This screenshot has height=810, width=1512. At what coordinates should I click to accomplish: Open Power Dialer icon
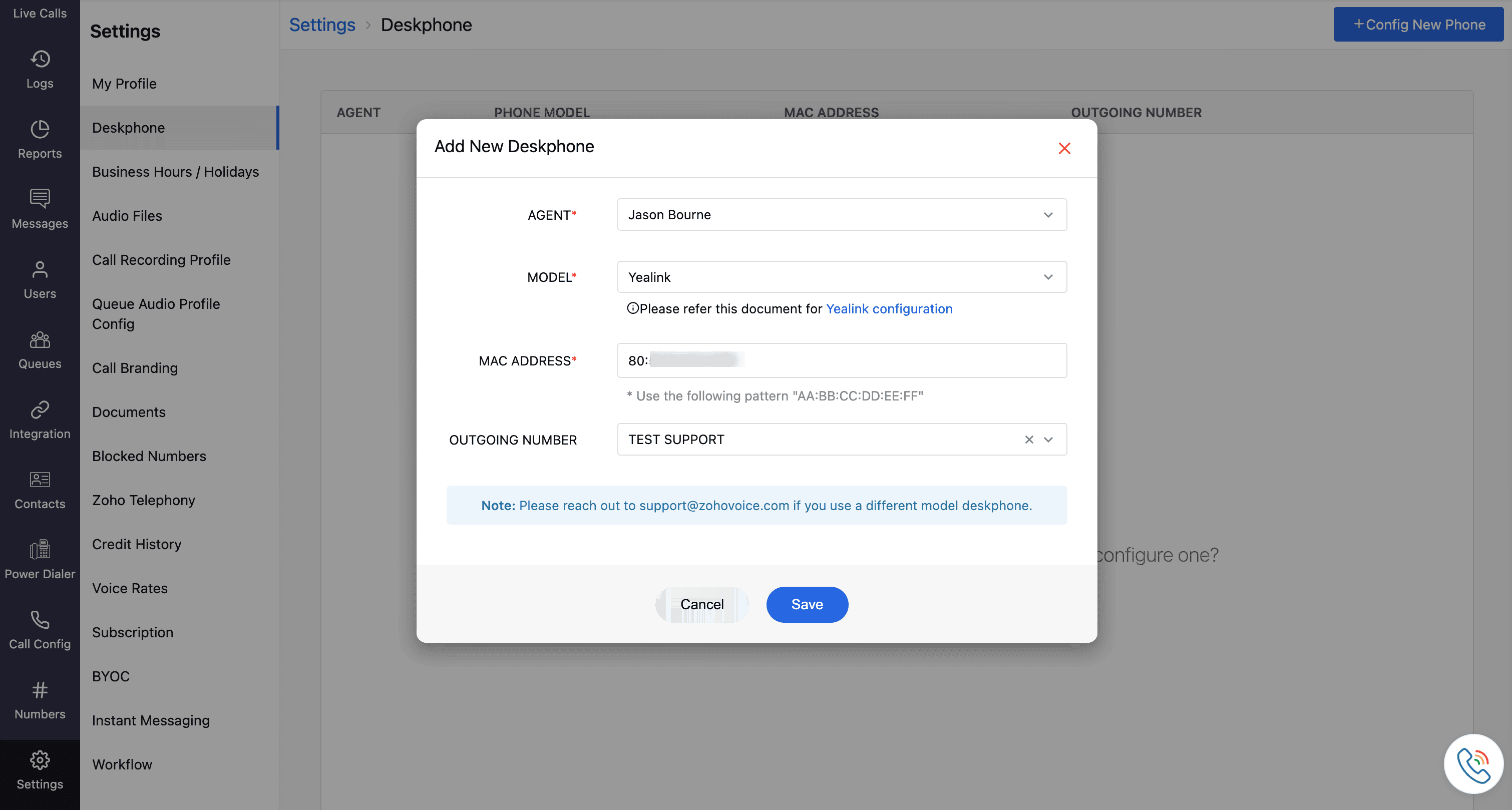[x=40, y=549]
